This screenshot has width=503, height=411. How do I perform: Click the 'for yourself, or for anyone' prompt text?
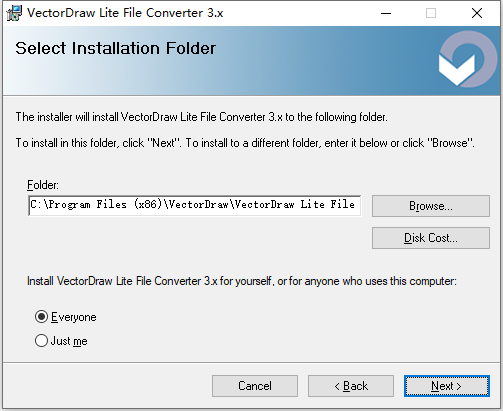[x=242, y=281]
